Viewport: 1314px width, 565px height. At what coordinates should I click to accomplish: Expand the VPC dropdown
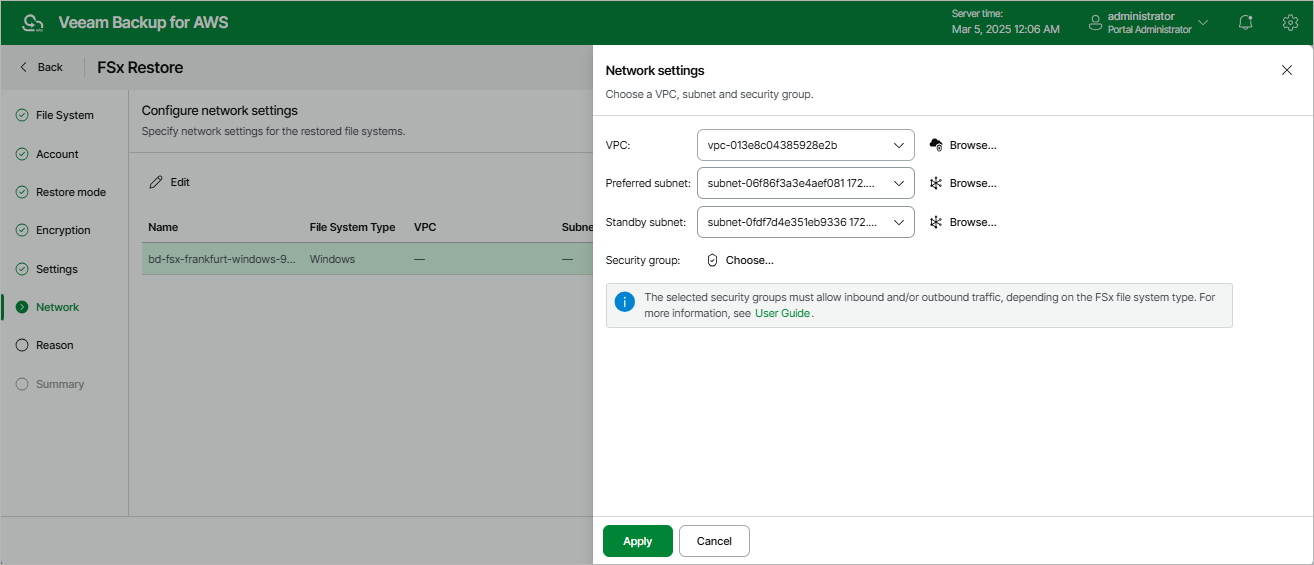[x=805, y=145]
